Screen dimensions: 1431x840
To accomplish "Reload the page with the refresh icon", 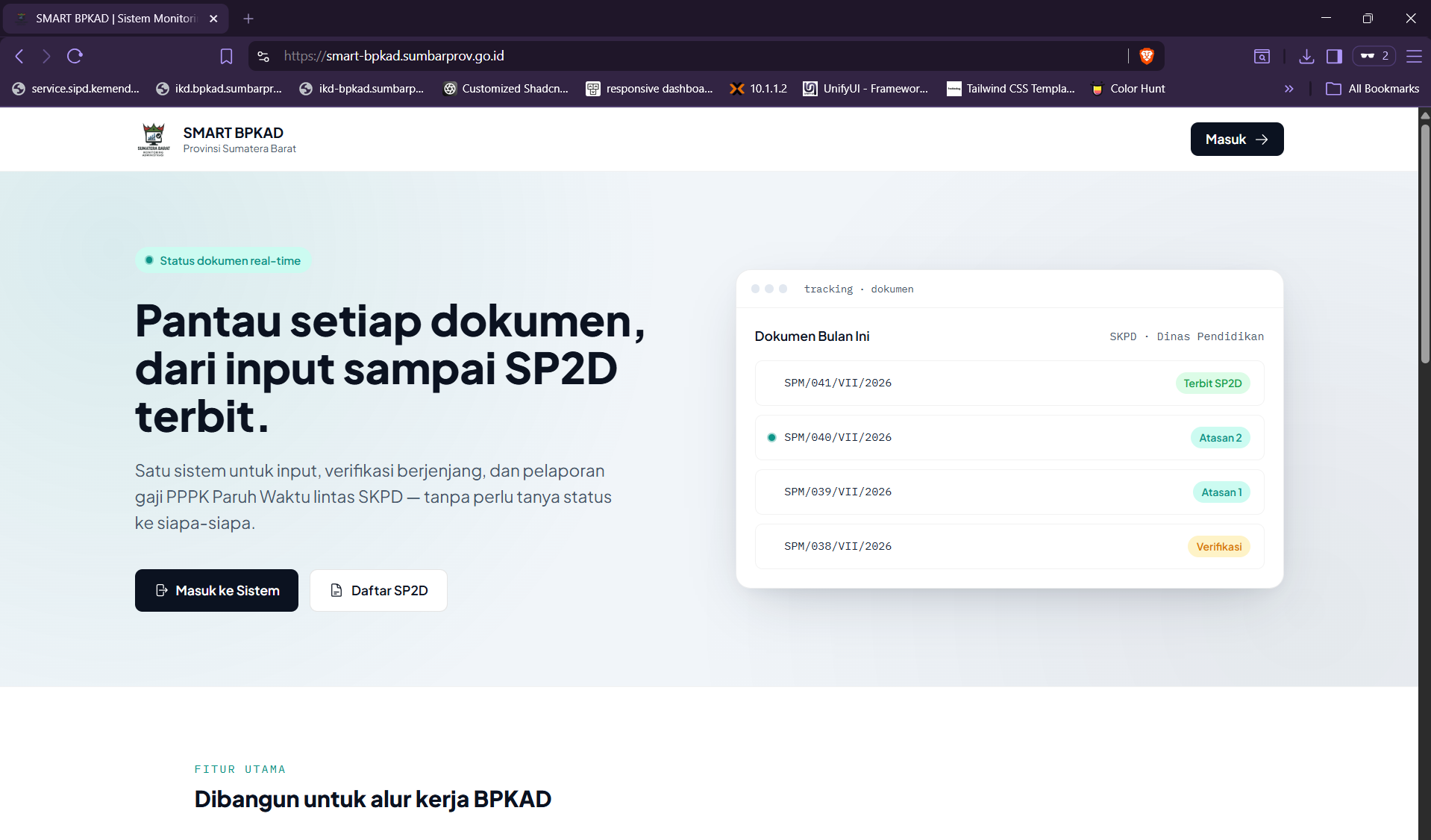I will tap(75, 56).
